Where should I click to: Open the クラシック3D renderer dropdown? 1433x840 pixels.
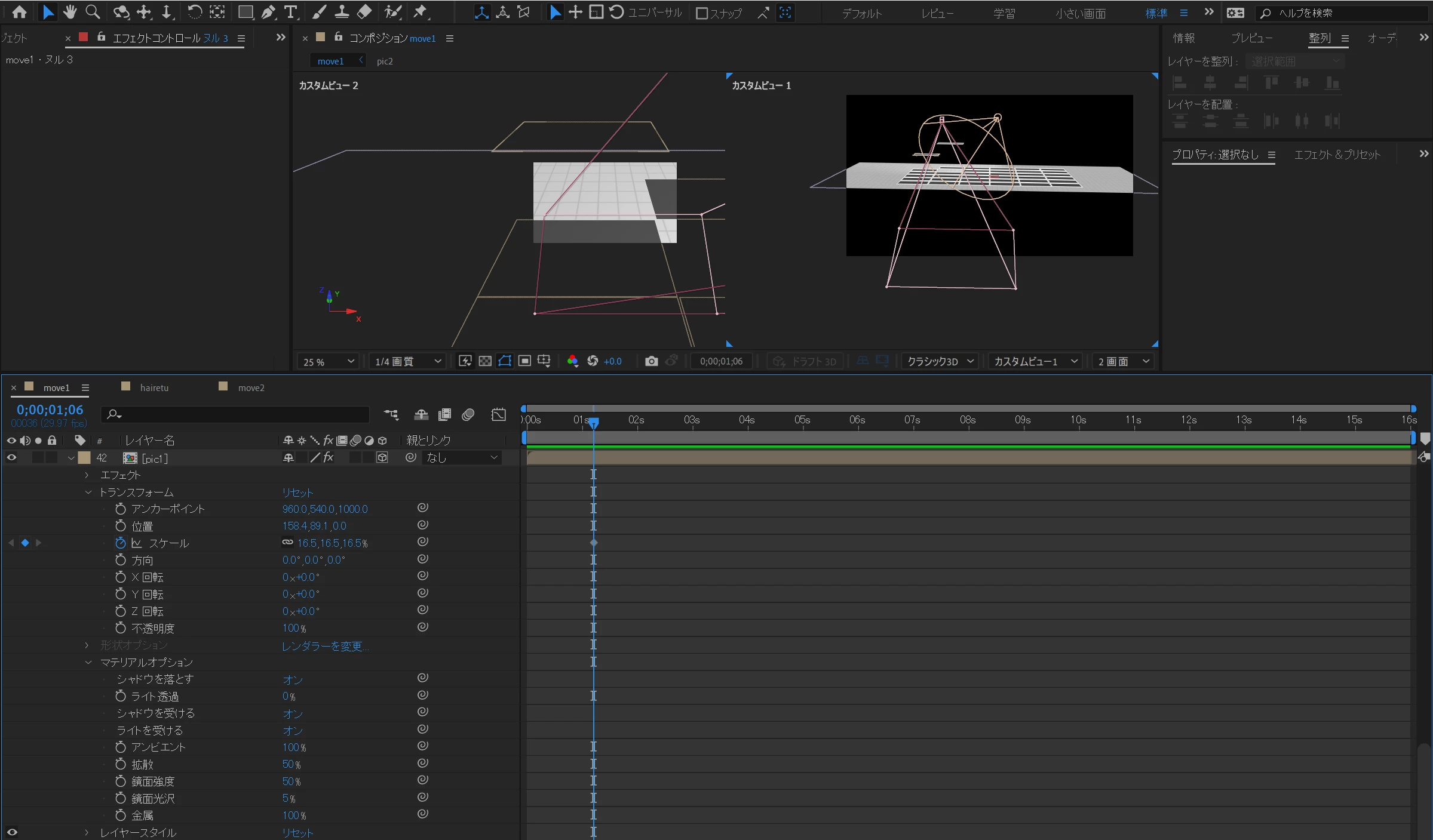click(x=940, y=362)
